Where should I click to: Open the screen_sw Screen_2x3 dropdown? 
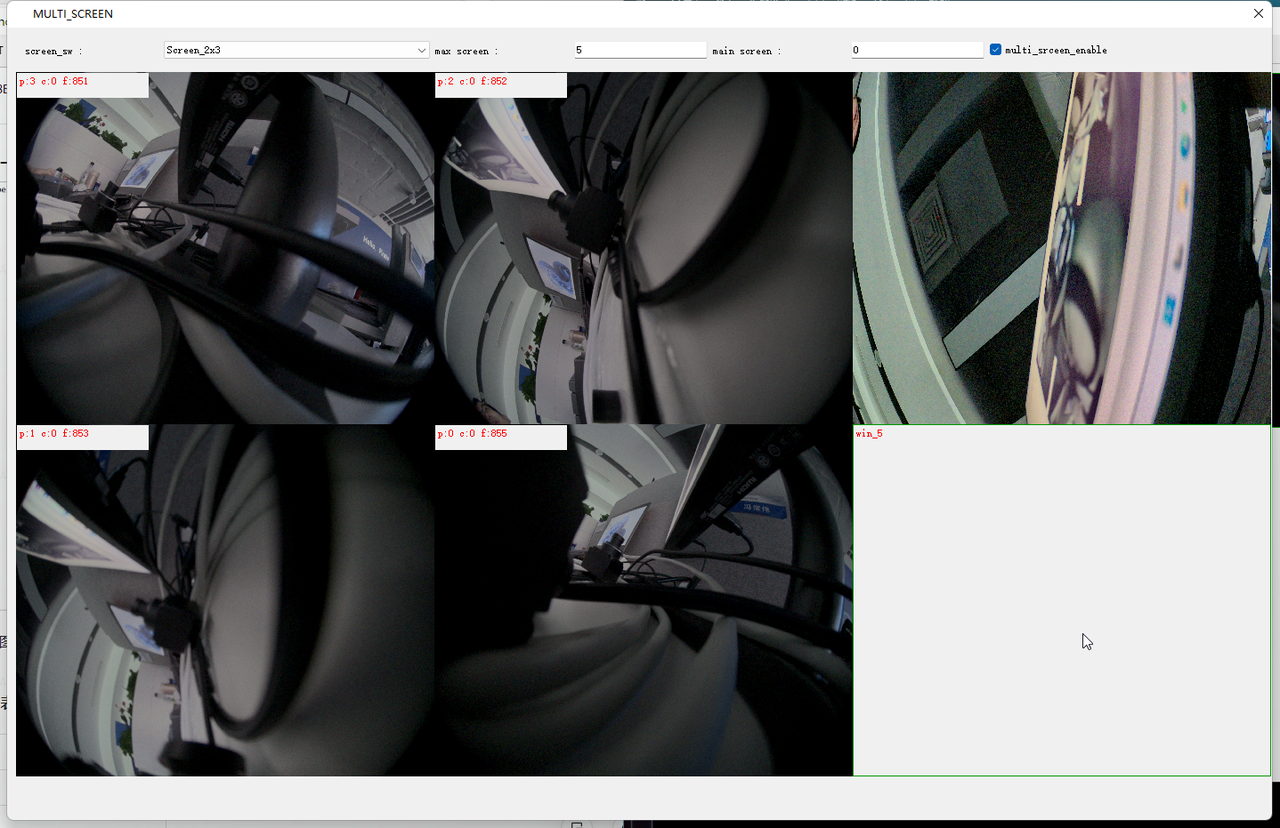tap(296, 50)
